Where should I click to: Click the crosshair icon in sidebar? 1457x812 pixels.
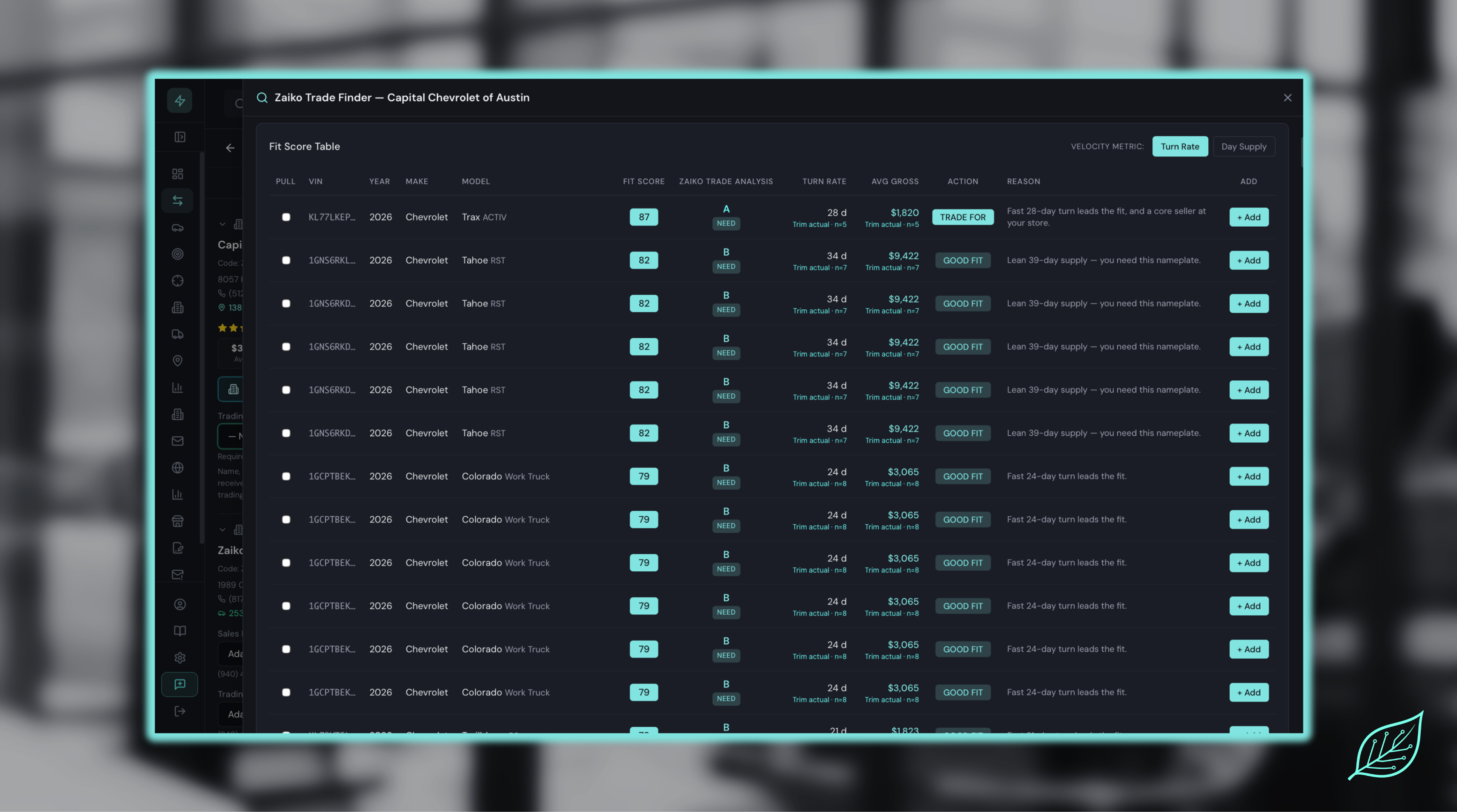point(178,281)
